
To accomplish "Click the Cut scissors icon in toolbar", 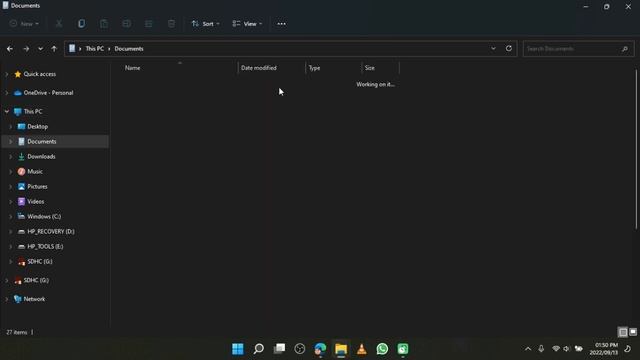I will pos(59,24).
